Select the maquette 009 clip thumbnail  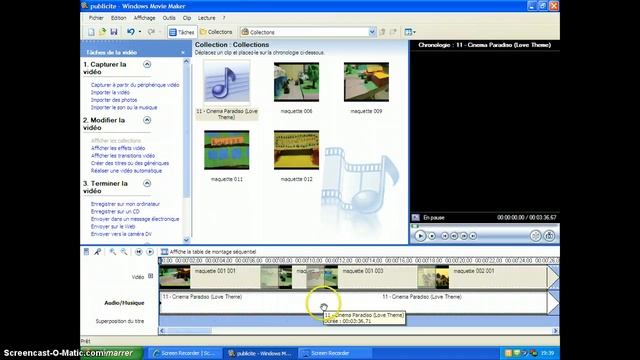click(x=366, y=82)
